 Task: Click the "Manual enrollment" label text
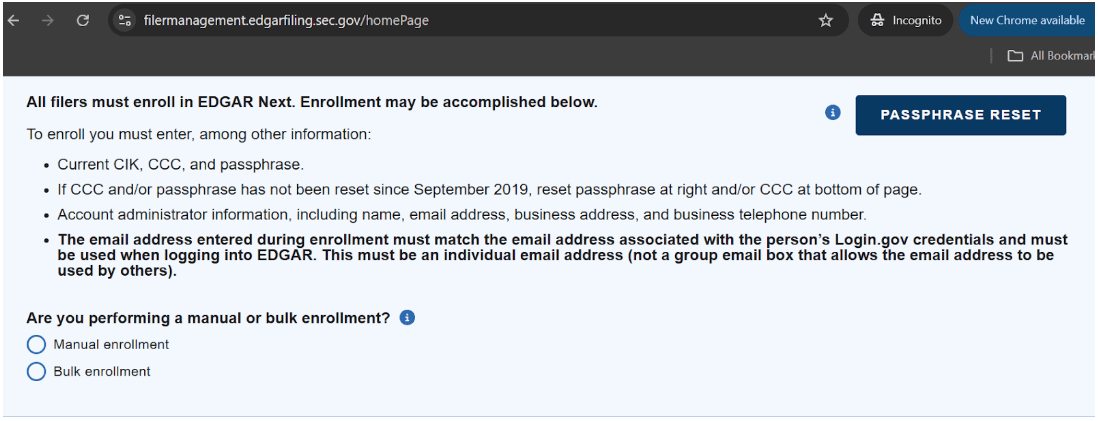tap(111, 345)
